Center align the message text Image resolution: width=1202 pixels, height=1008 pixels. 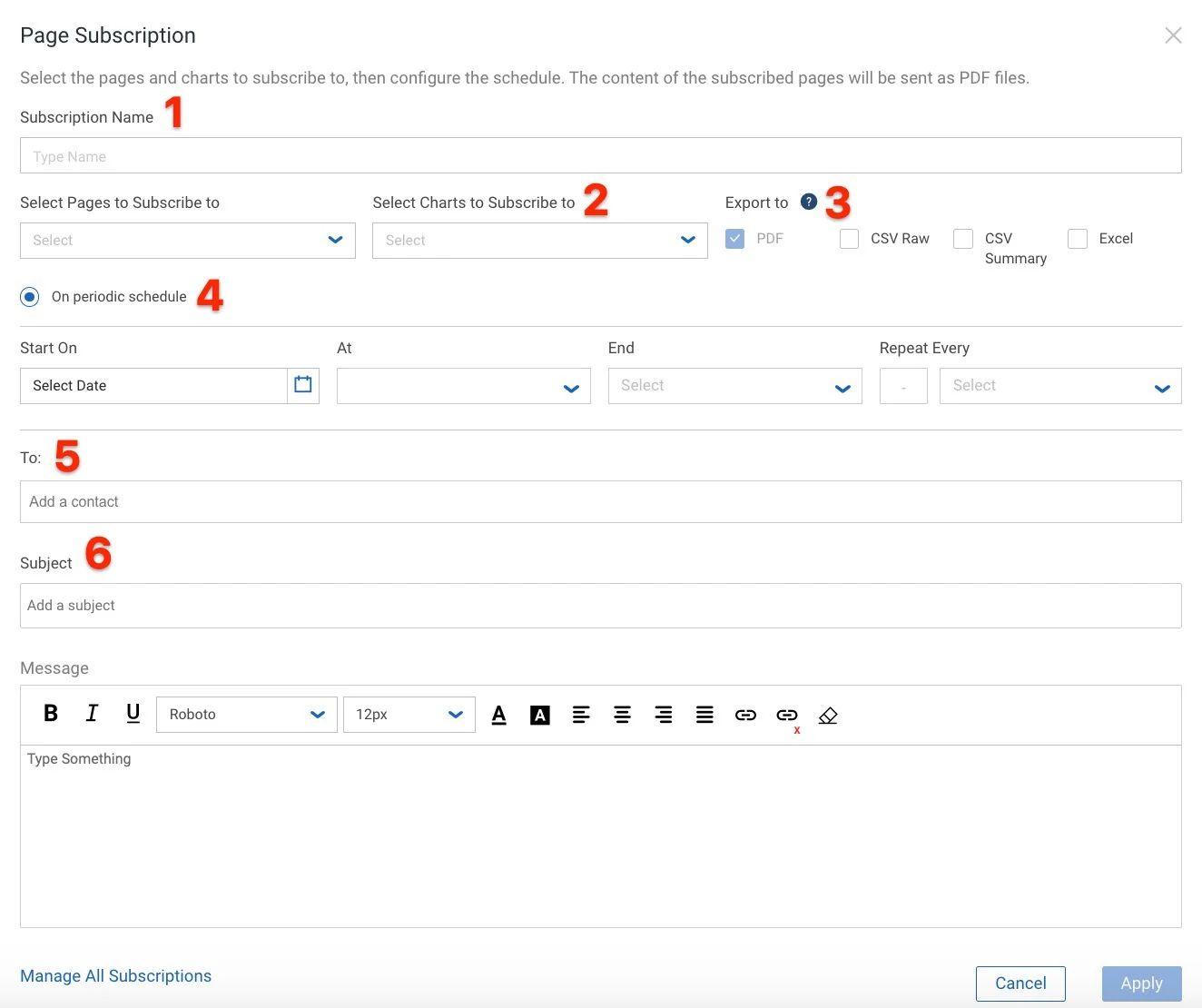(x=622, y=715)
